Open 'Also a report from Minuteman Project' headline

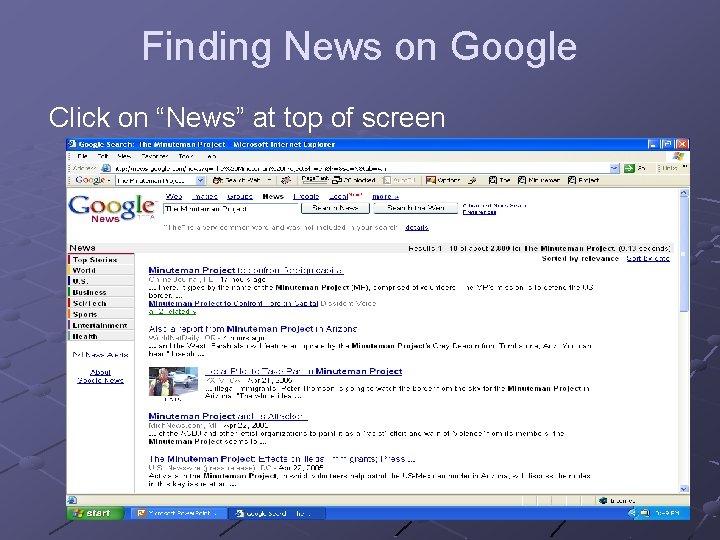(253, 329)
